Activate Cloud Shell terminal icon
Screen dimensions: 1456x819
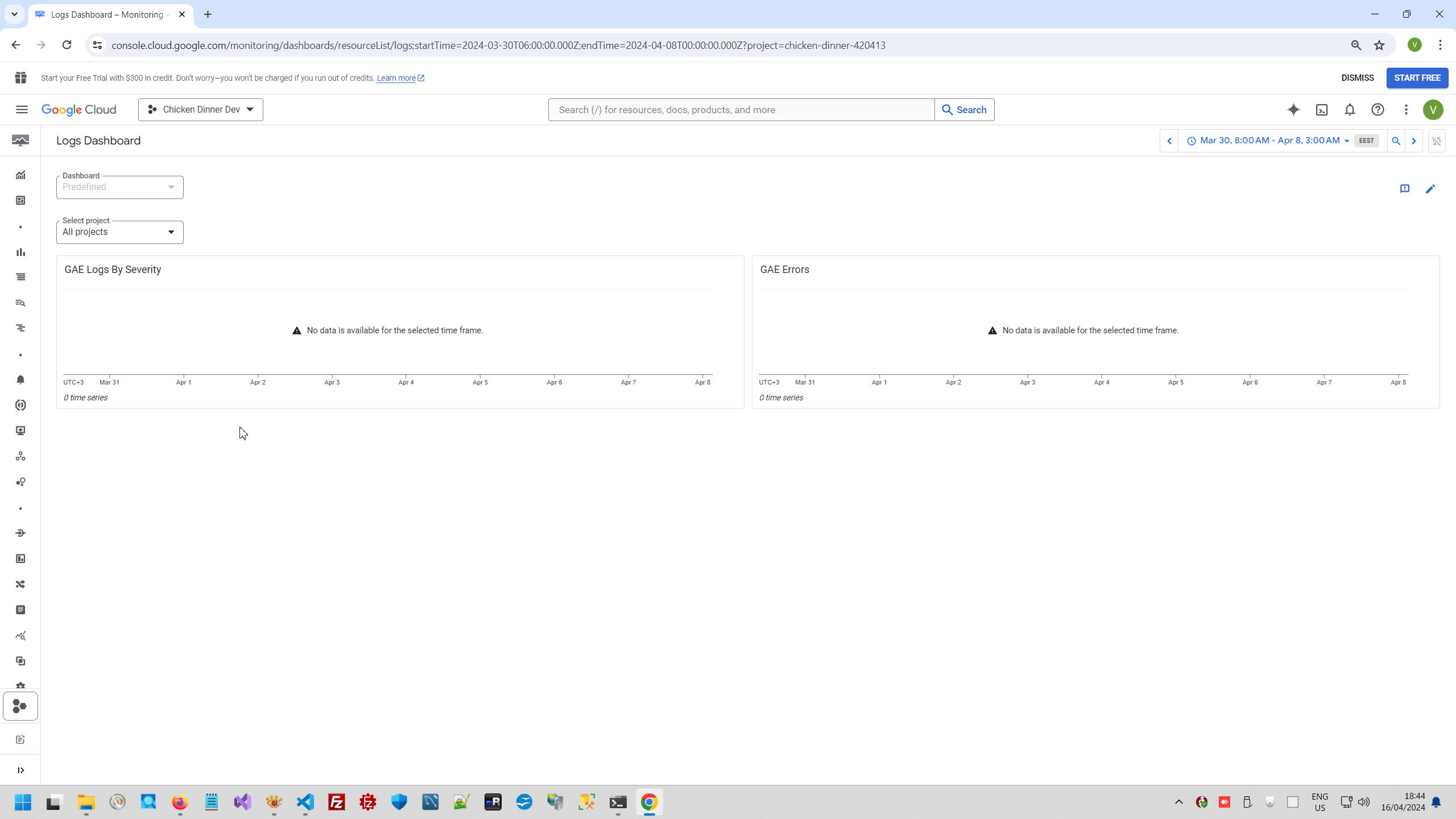click(x=1322, y=110)
